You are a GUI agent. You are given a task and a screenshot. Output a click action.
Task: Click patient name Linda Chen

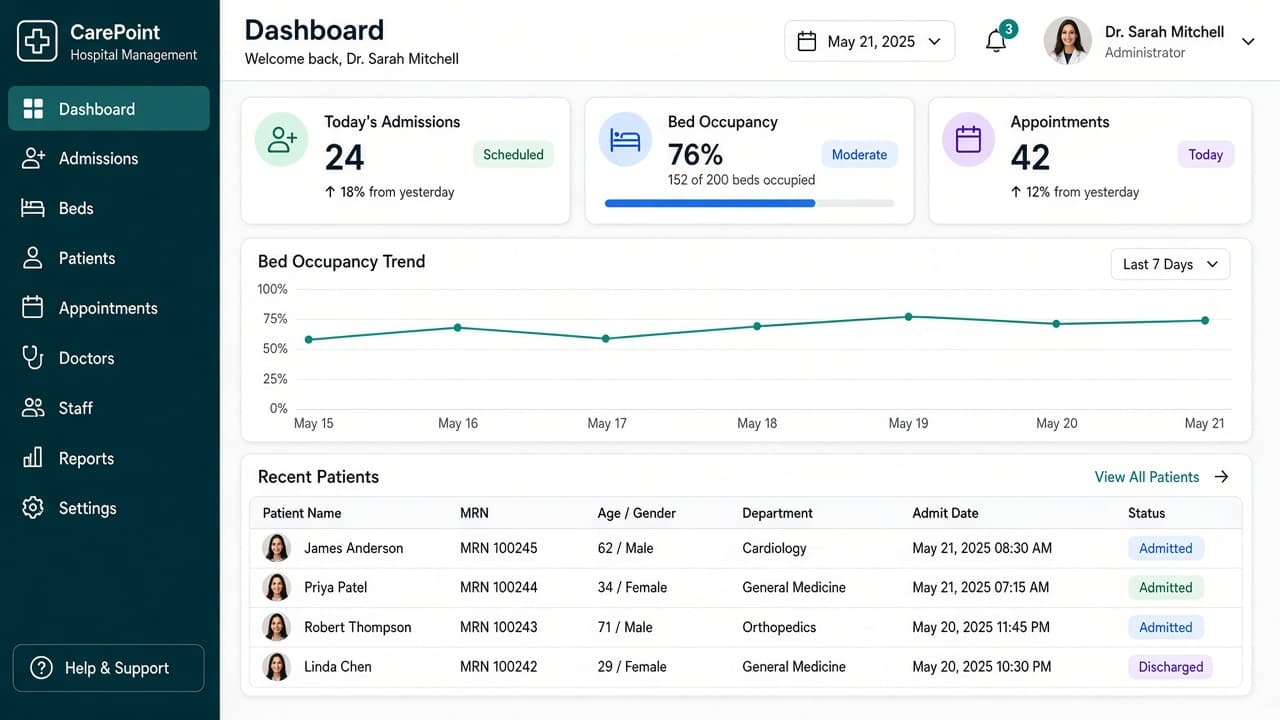pos(337,666)
